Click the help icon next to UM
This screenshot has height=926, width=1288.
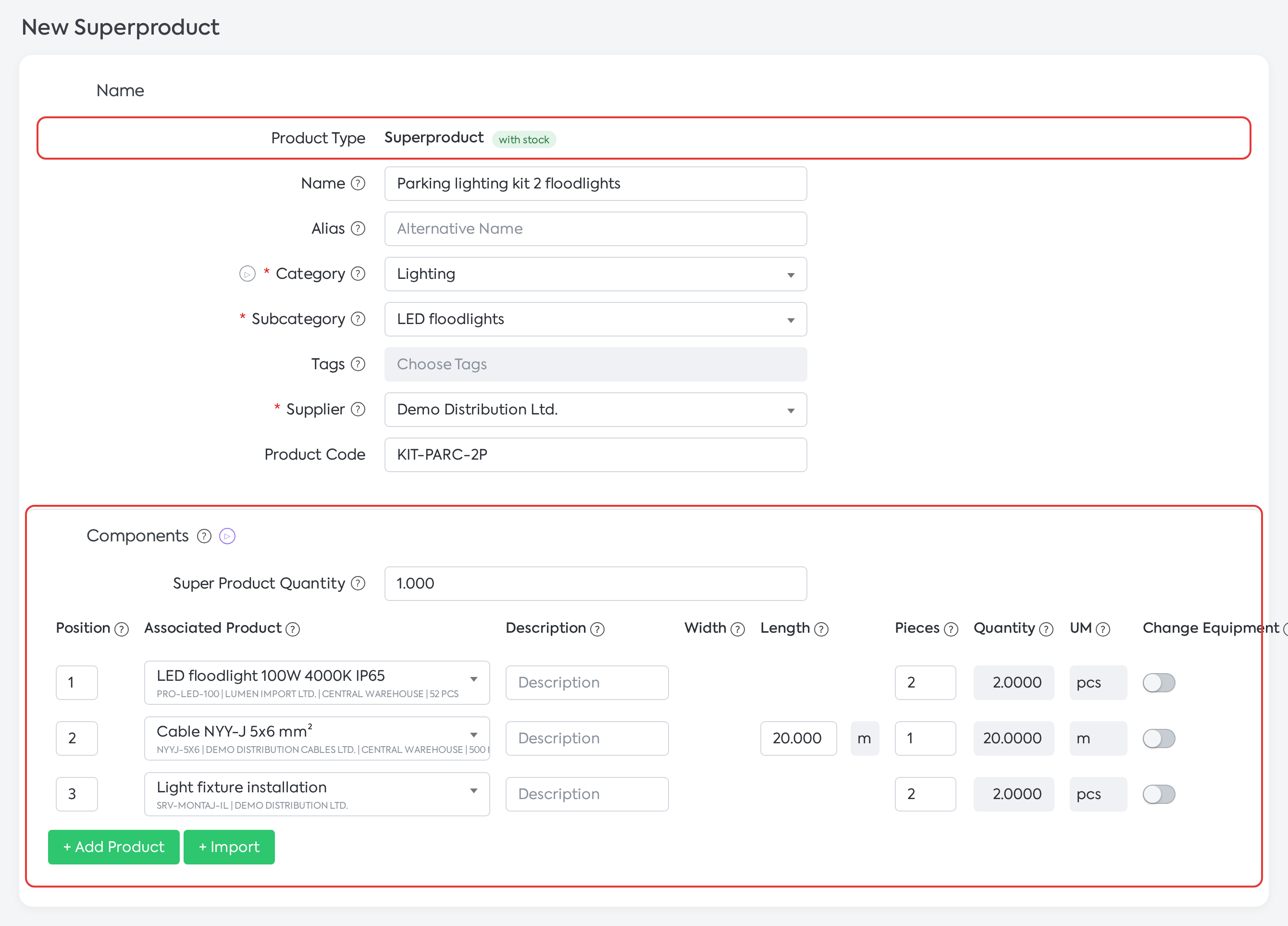tap(1103, 629)
